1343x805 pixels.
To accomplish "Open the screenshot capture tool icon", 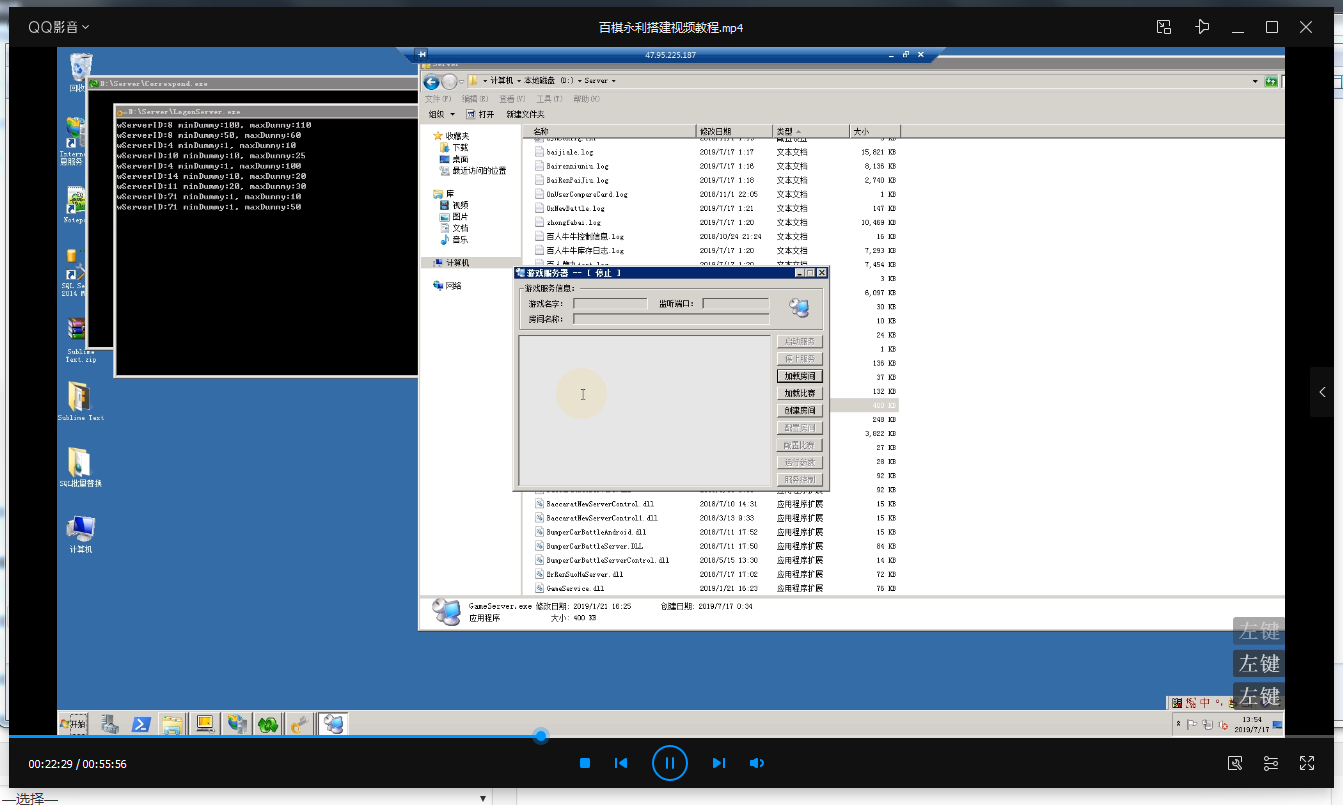I will coord(1235,763).
